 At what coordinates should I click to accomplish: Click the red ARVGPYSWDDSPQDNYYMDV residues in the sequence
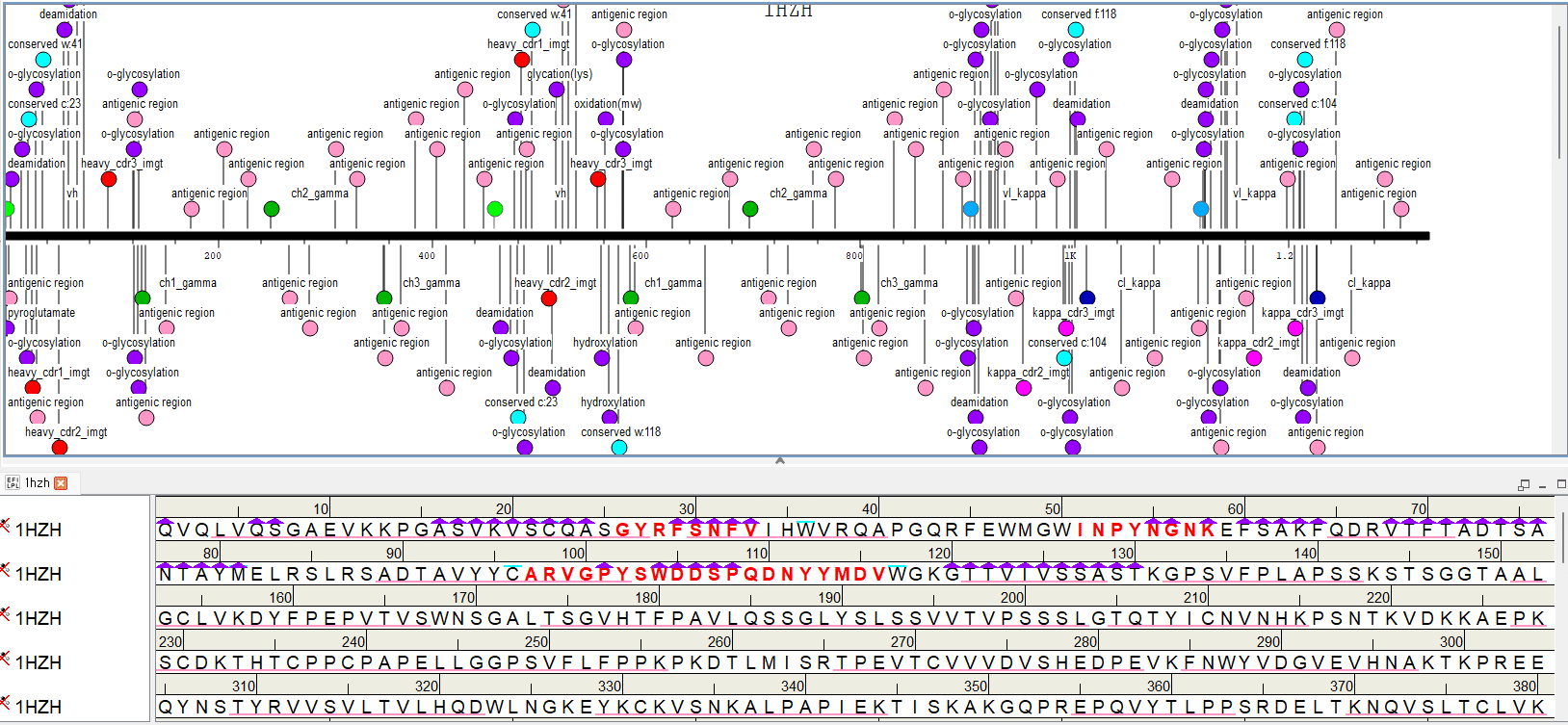[x=706, y=574]
